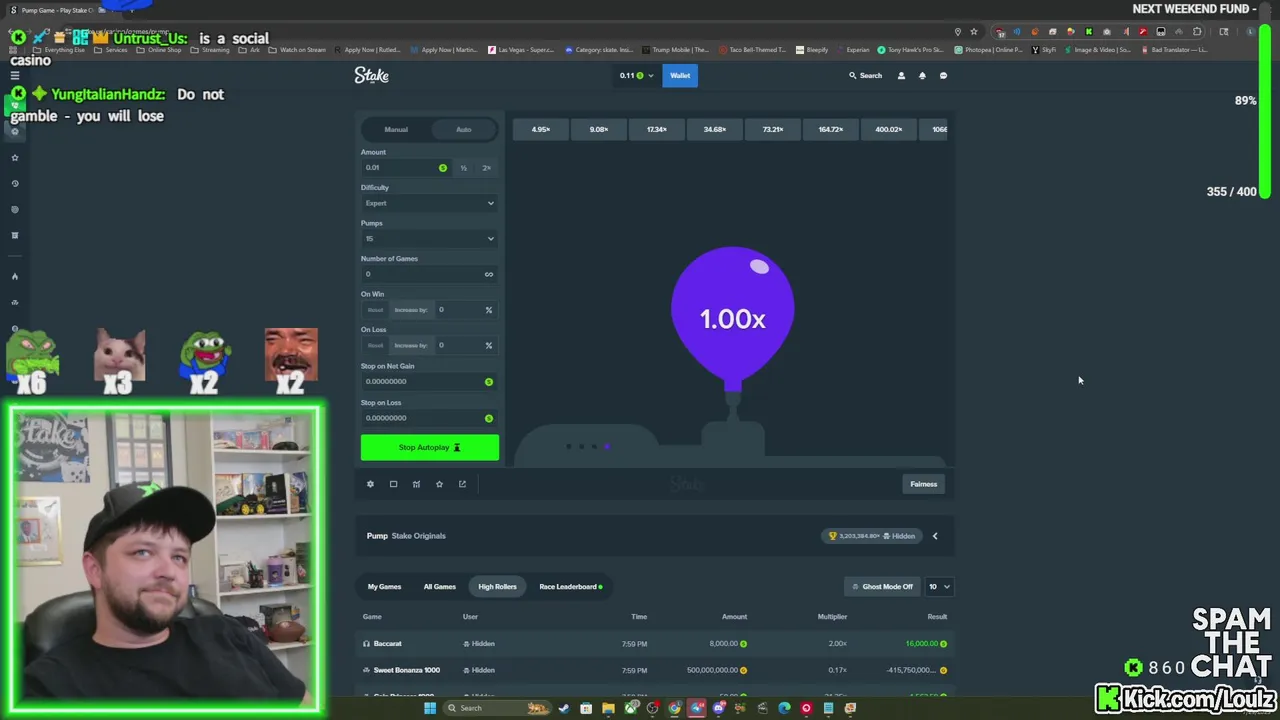Click the 34.68x multiplier chip
The height and width of the screenshot is (720, 1280).
715,129
